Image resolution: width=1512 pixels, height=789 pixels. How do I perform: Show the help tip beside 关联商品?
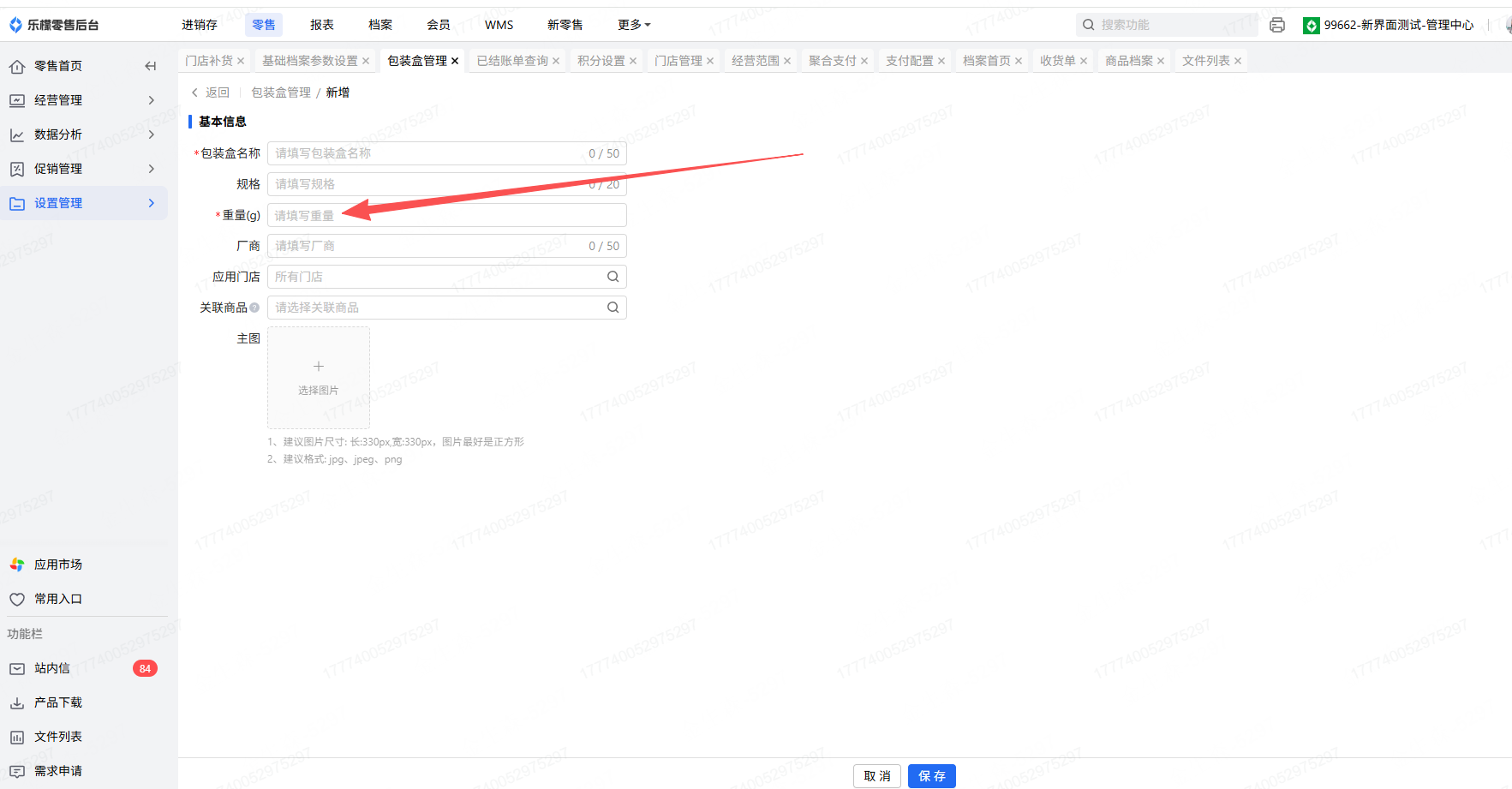254,308
